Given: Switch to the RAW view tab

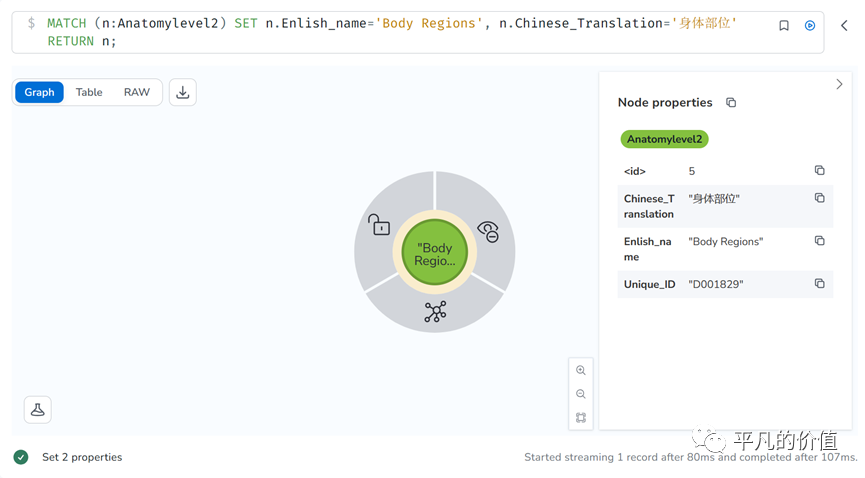Looking at the screenshot, I should coord(137,92).
